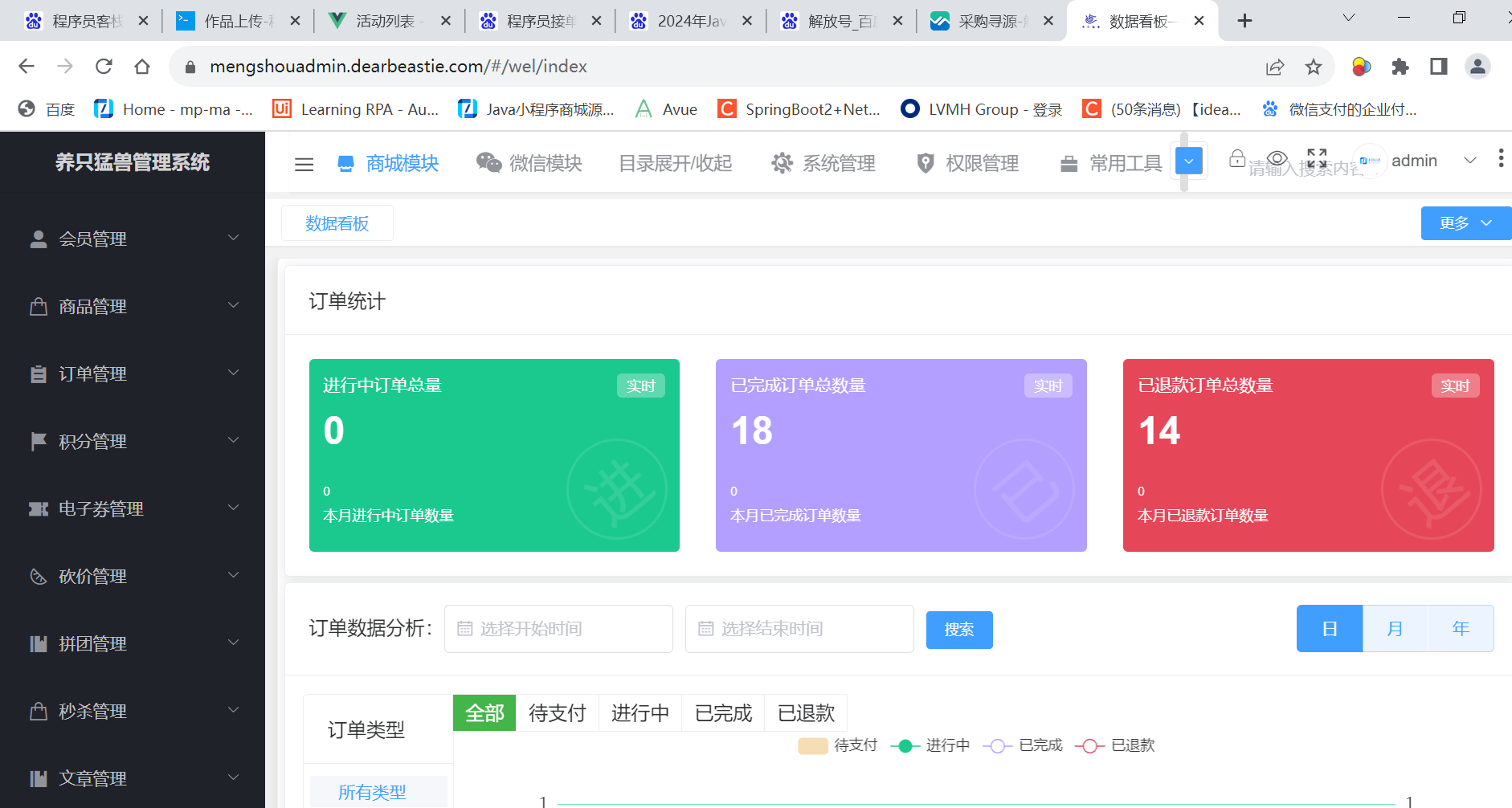Open the 常用工具 top menu

[x=1111, y=164]
